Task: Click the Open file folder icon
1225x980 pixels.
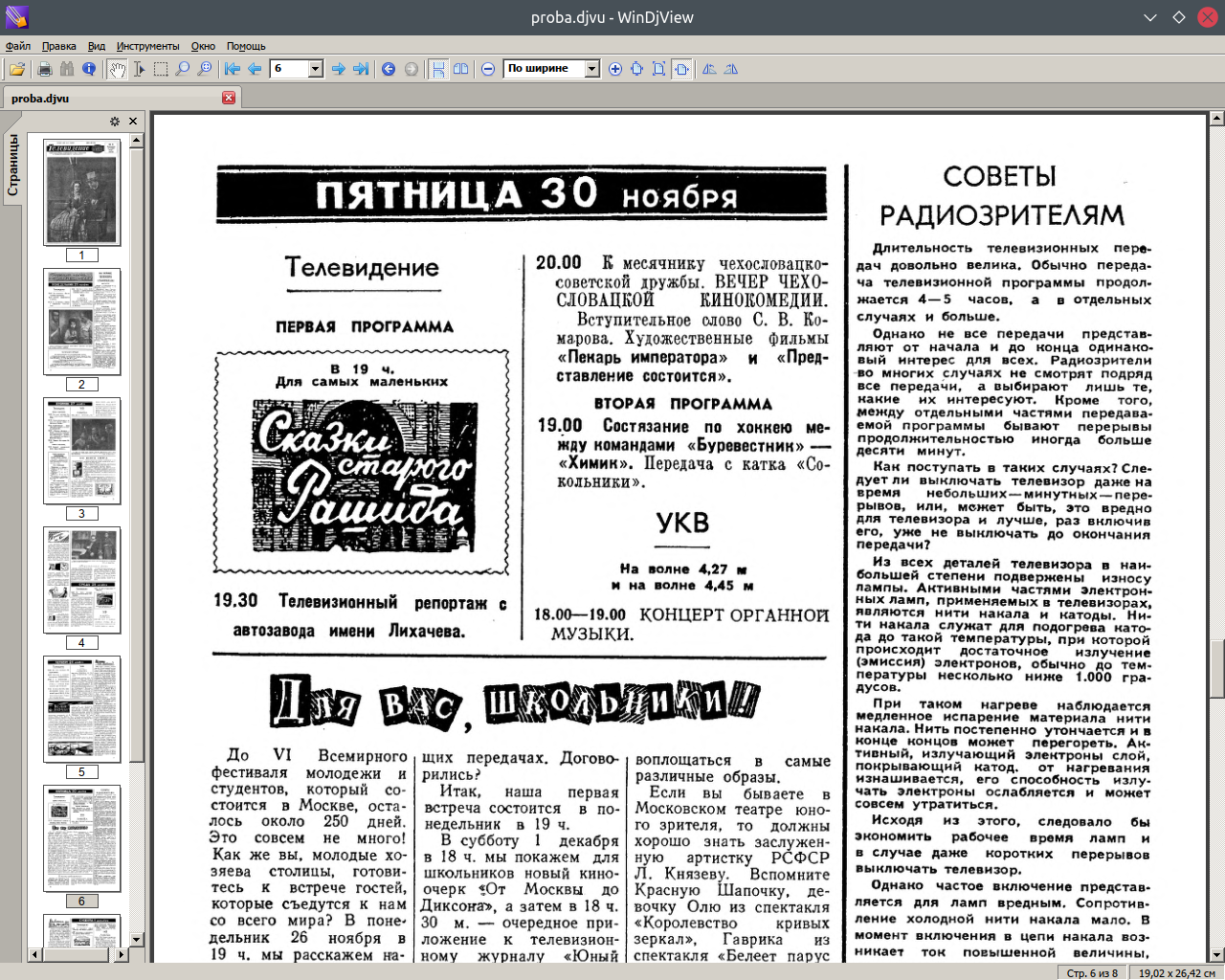Action: point(17,69)
